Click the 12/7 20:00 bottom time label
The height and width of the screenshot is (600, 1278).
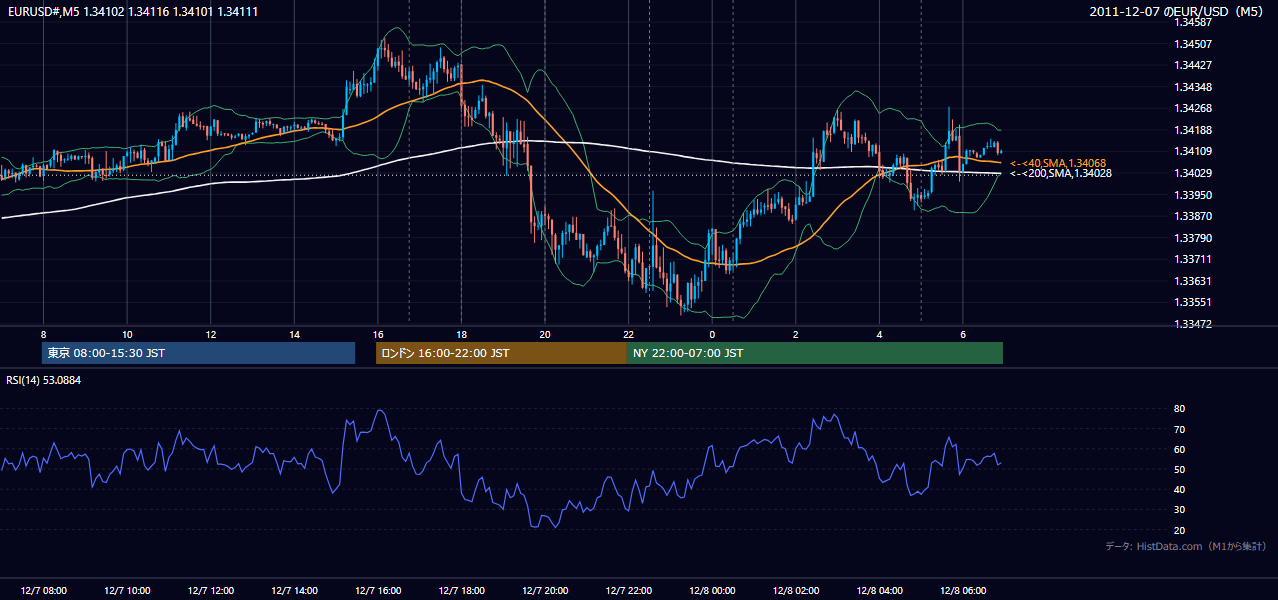[x=545, y=590]
